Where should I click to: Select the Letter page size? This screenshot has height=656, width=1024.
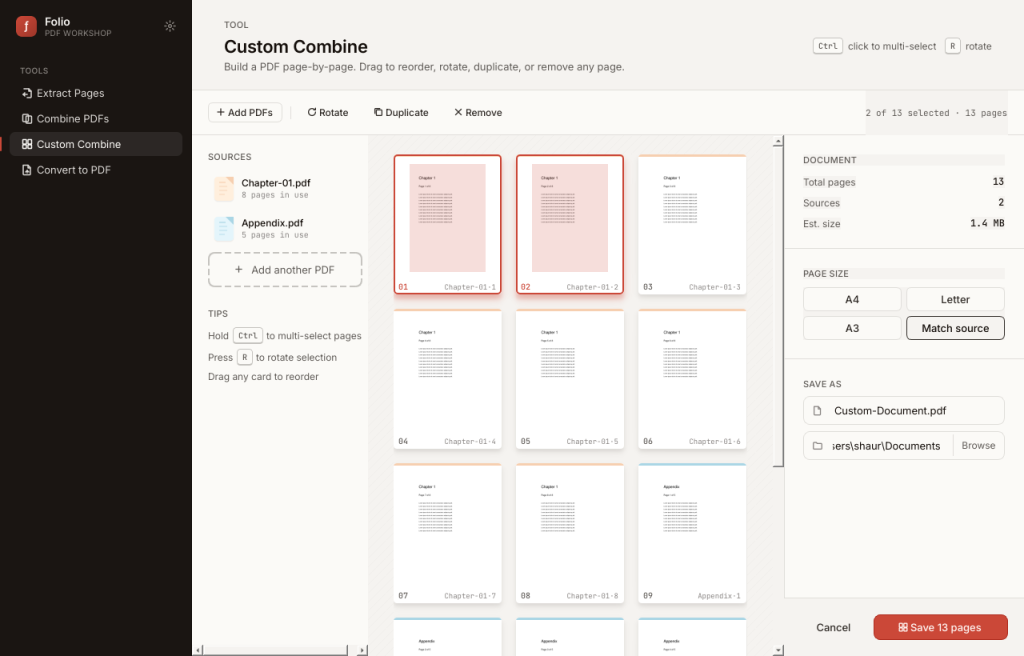pos(955,299)
